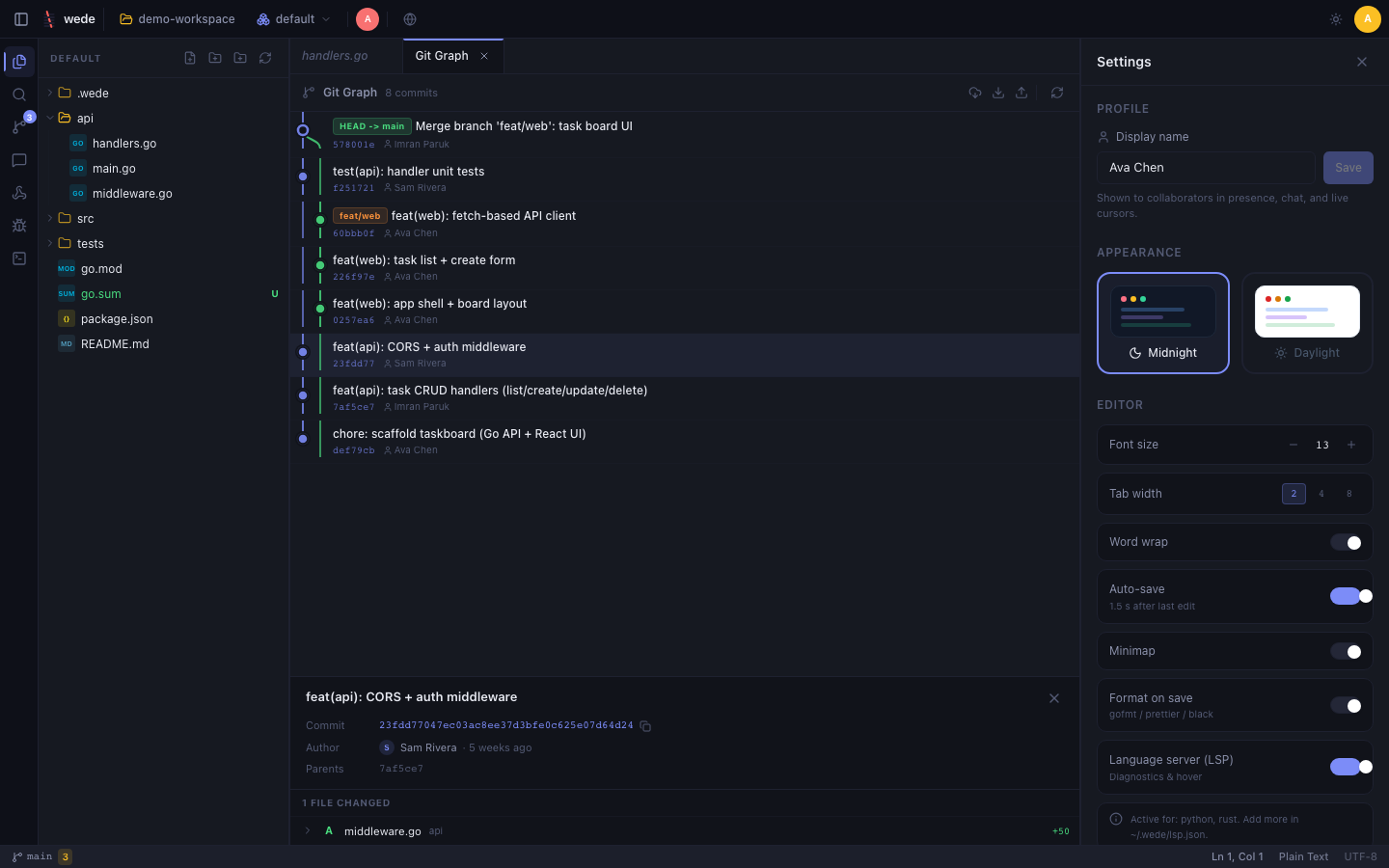Expand middleware.go changed file row

tap(685, 831)
